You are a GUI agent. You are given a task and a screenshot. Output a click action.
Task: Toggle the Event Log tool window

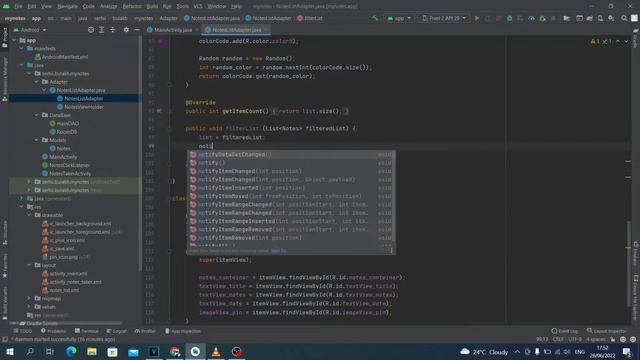point(565,331)
